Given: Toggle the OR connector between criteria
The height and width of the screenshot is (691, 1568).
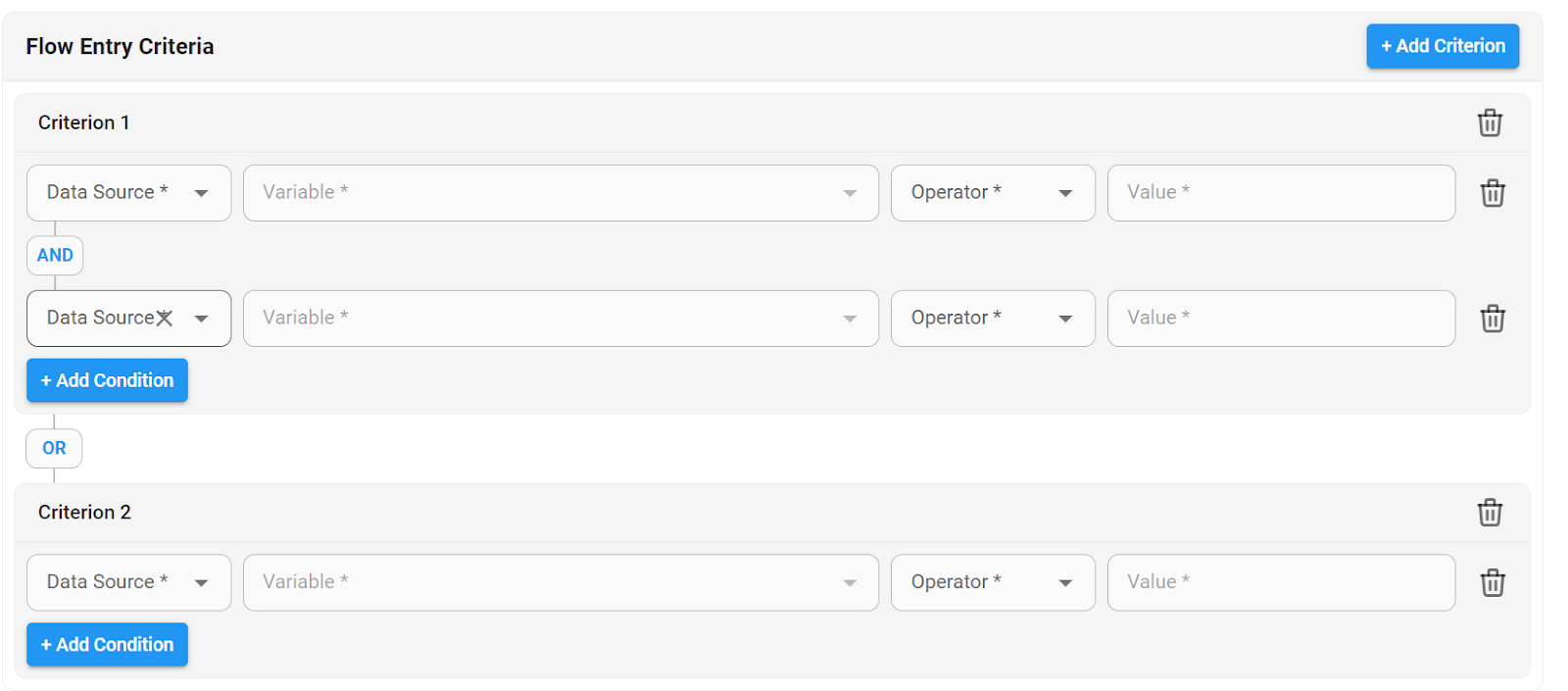Looking at the screenshot, I should [54, 449].
